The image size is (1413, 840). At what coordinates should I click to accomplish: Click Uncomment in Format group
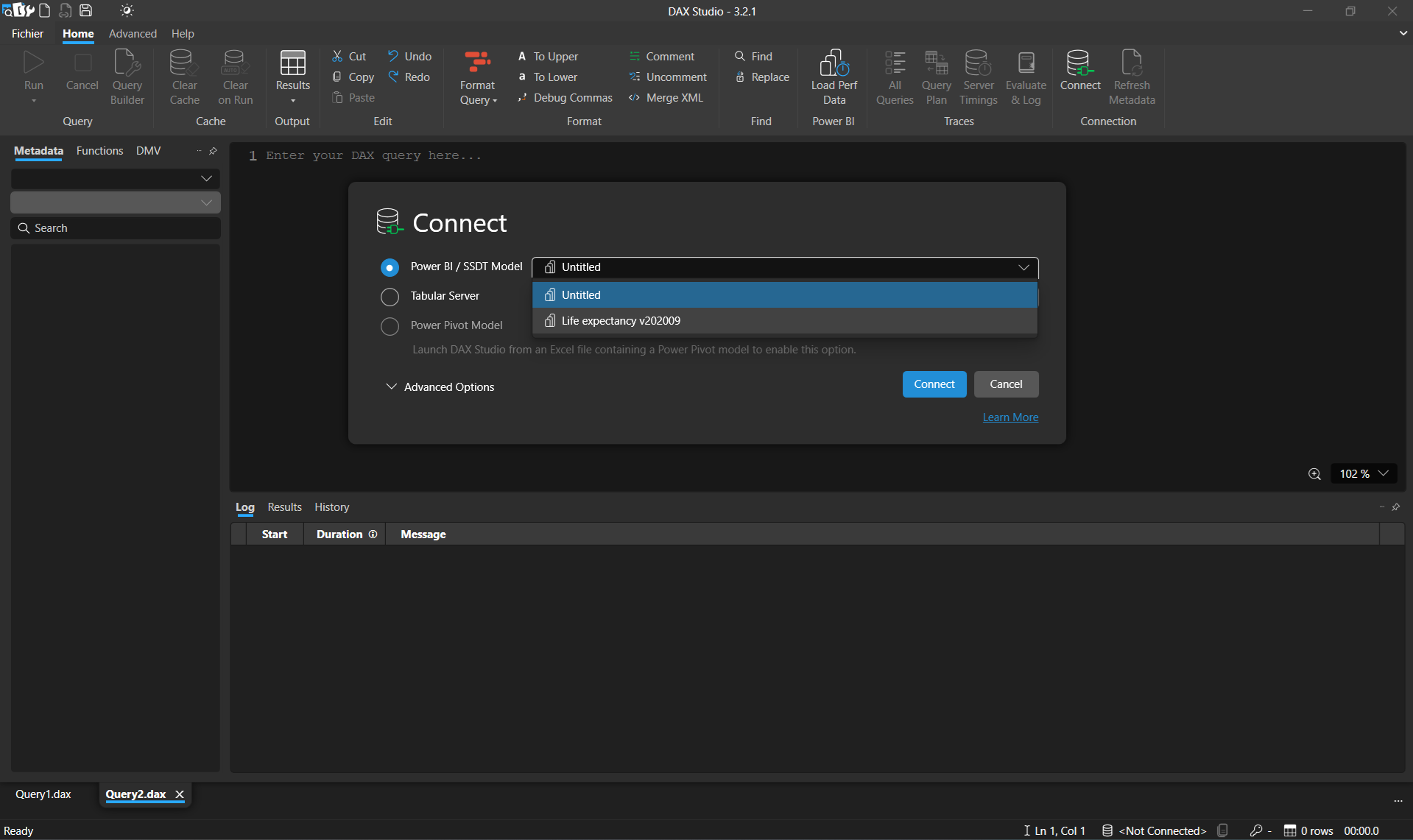[x=668, y=77]
